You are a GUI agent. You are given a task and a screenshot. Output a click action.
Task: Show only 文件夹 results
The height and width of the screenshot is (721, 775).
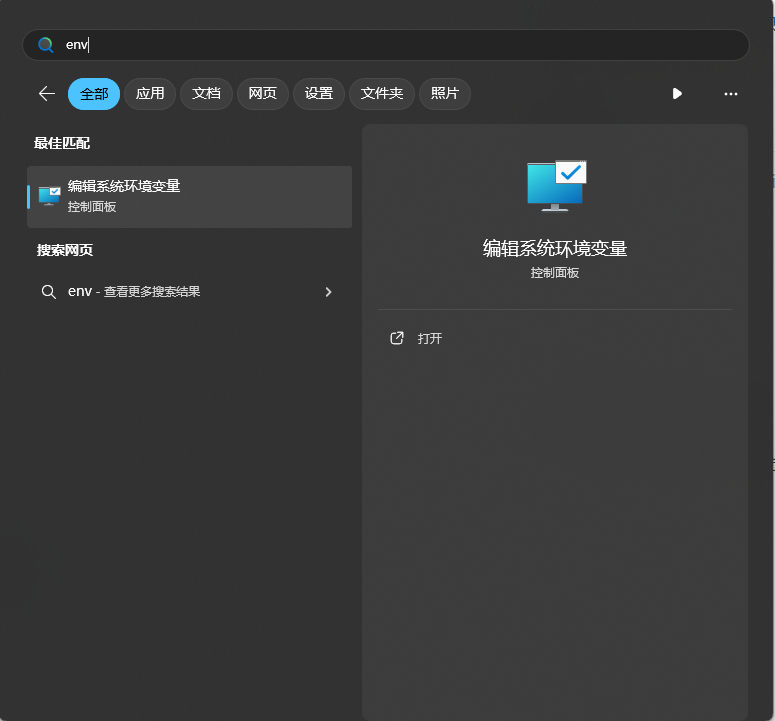click(381, 93)
